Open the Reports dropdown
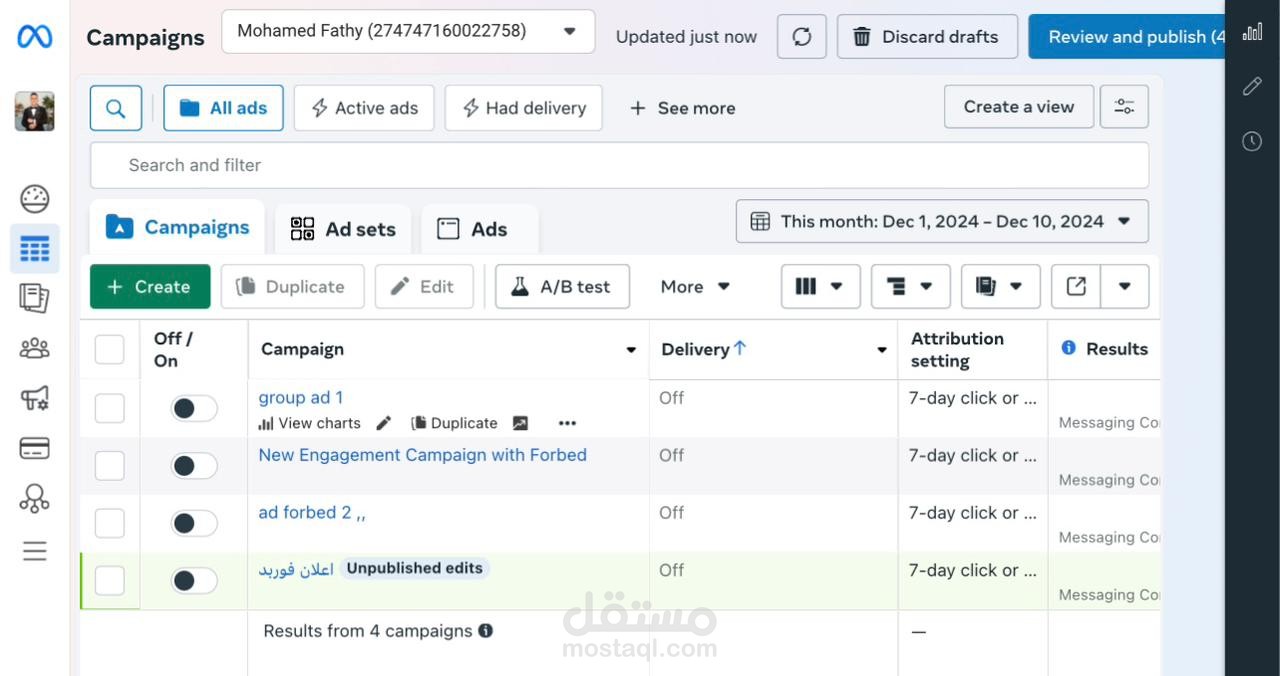The width and height of the screenshot is (1280, 676). [1001, 286]
